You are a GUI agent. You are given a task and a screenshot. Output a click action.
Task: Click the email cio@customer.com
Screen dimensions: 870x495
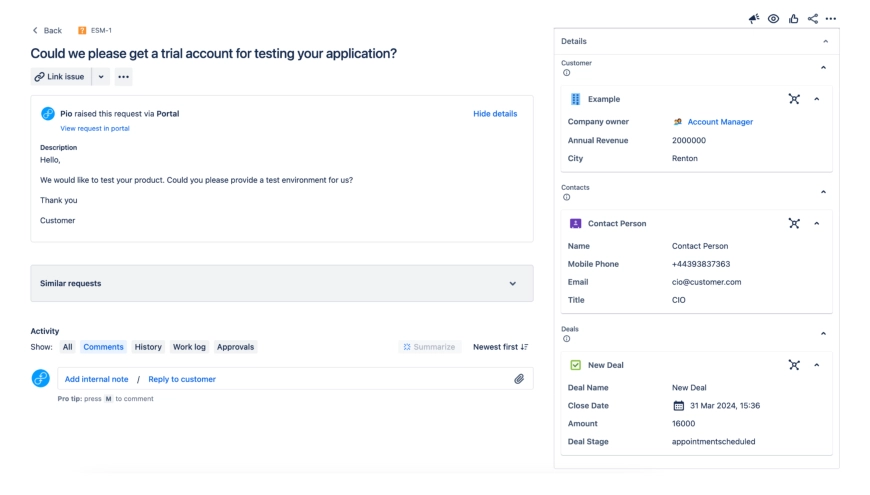click(706, 282)
